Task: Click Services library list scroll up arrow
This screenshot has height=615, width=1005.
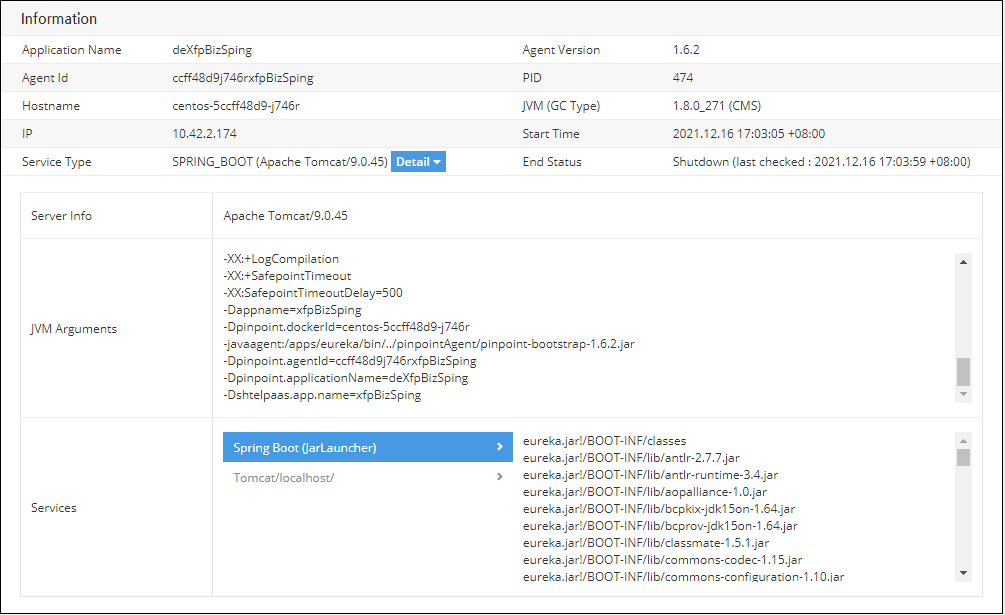Action: [963, 441]
